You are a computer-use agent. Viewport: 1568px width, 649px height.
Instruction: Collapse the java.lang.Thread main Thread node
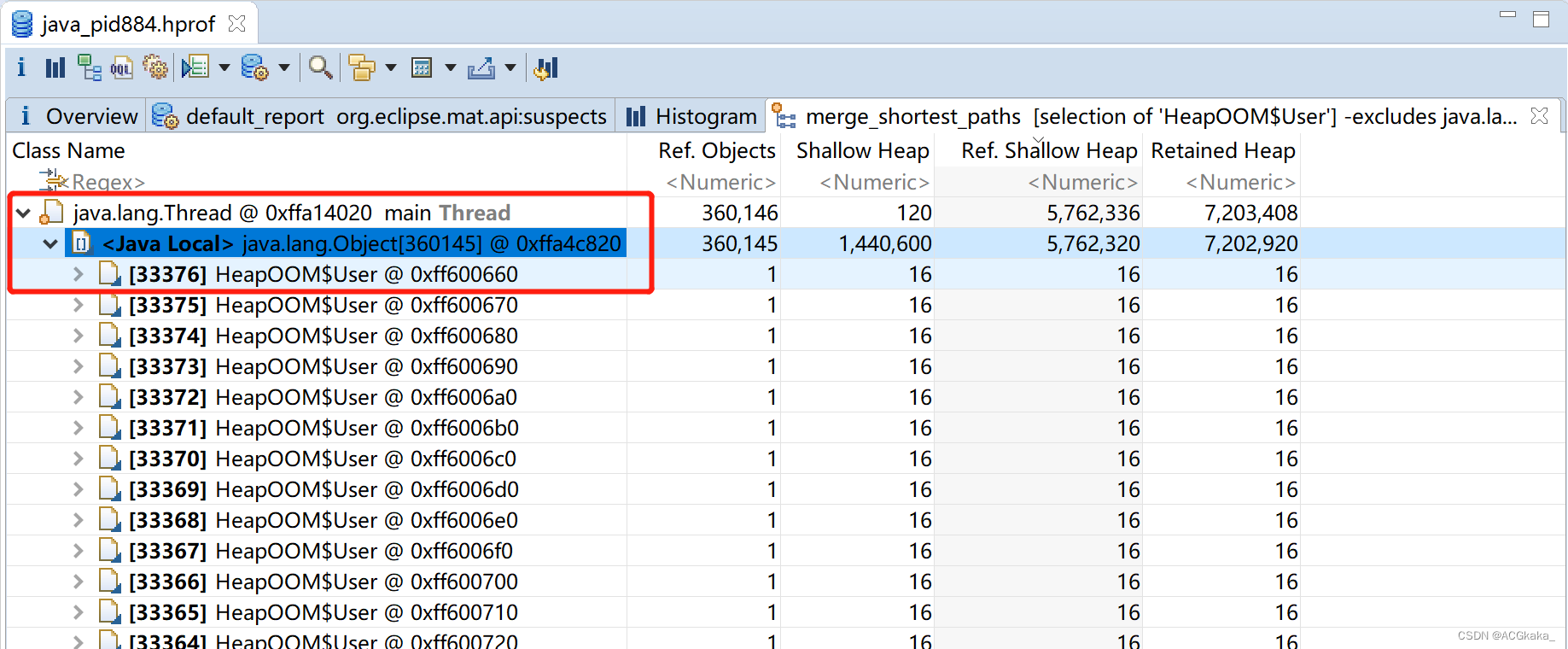point(24,213)
